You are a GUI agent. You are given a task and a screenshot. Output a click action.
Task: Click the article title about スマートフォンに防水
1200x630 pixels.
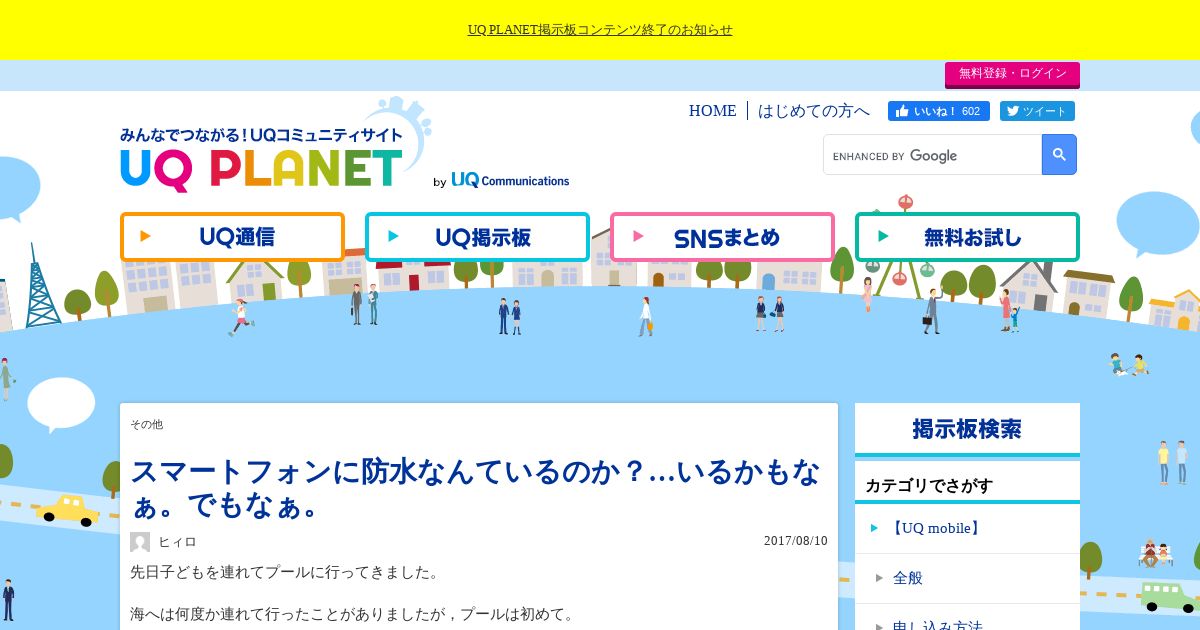tap(476, 488)
